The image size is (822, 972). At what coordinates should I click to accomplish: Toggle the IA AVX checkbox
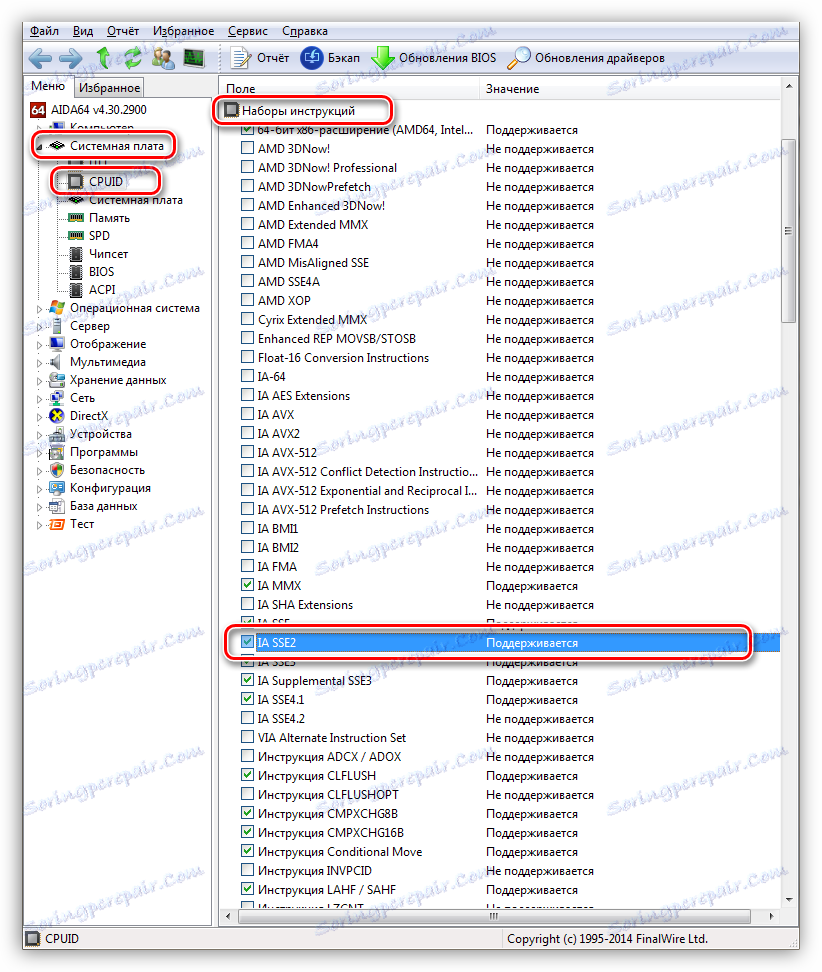[x=247, y=413]
